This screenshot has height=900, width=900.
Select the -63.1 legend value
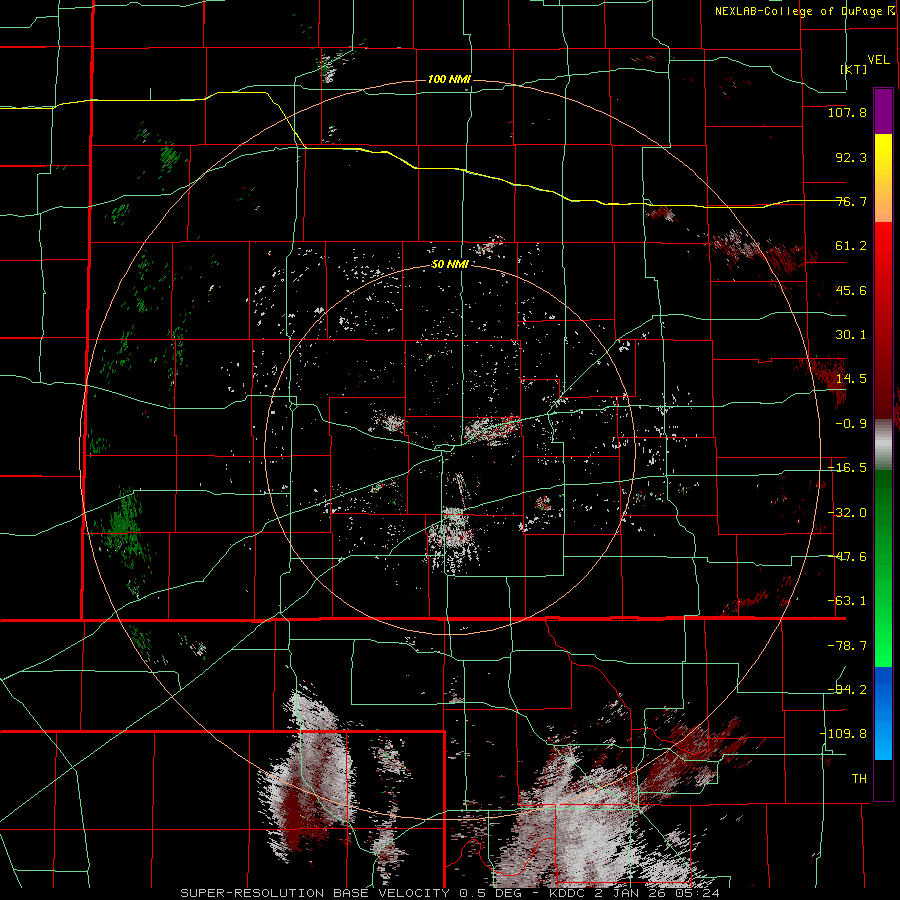coord(847,601)
